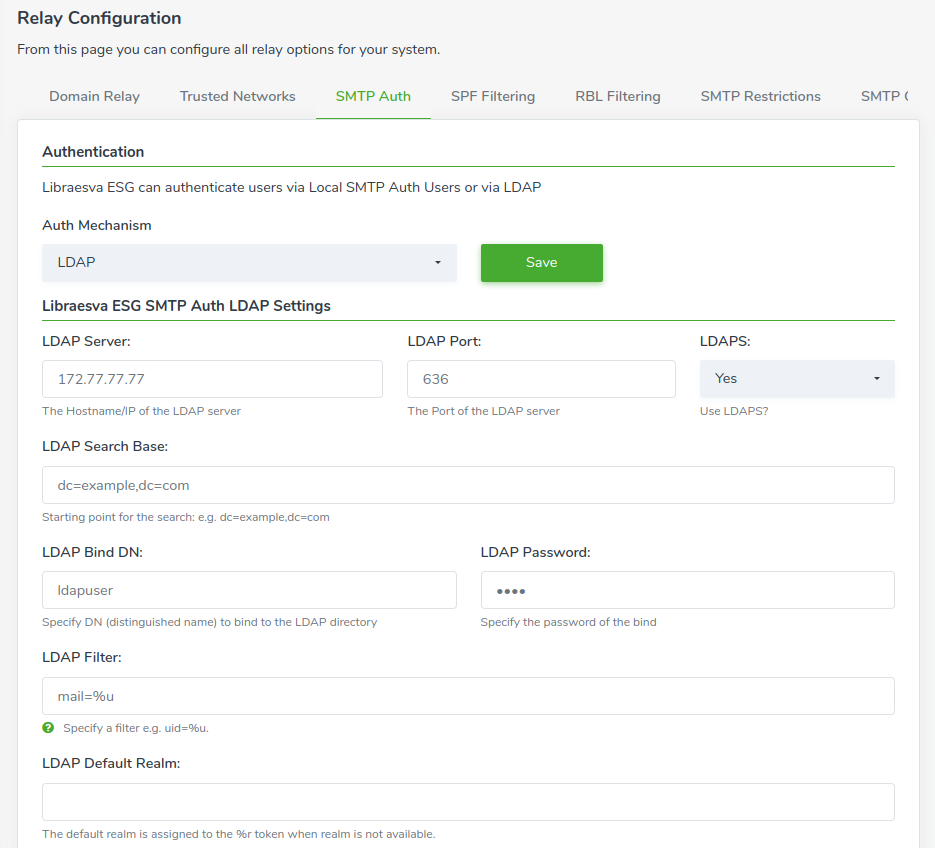Screen dimensions: 935x848
Task: Click the LDAP Filter input box
Action: (468, 696)
